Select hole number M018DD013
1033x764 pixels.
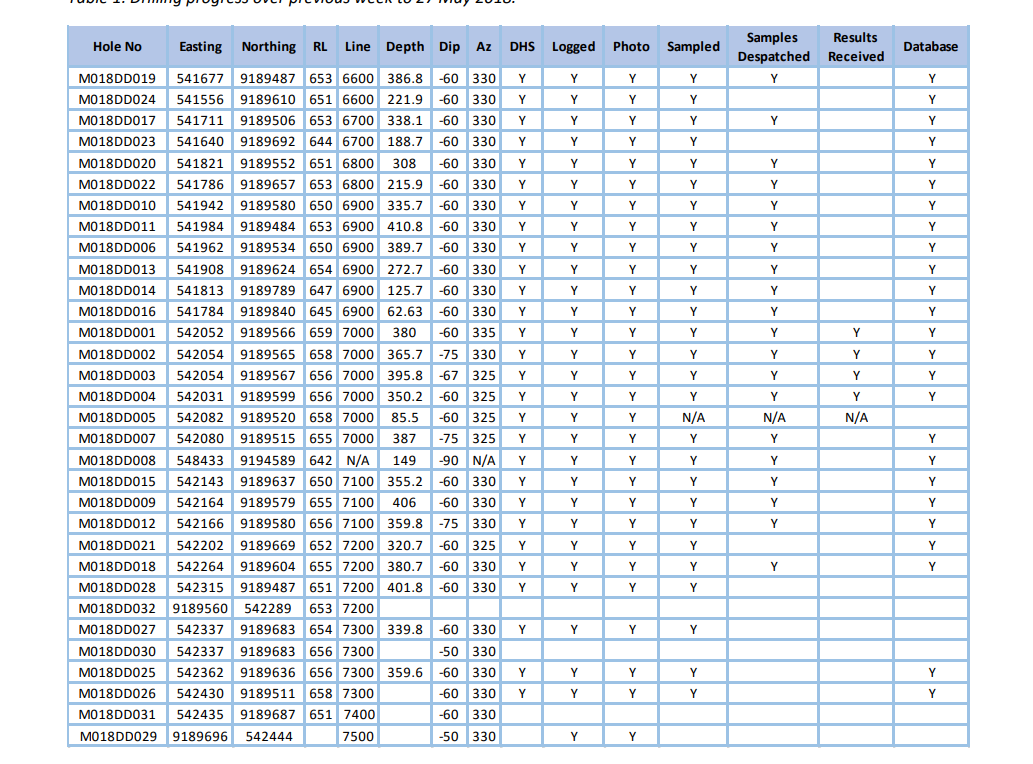117,269
